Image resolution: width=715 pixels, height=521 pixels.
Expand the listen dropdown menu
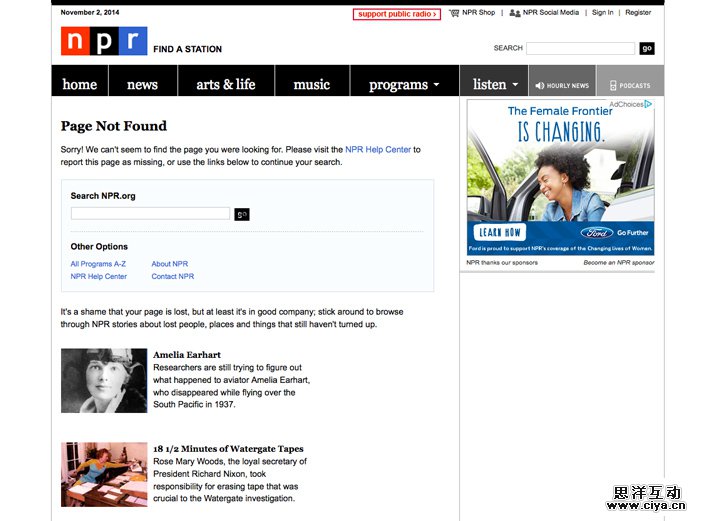(x=495, y=84)
